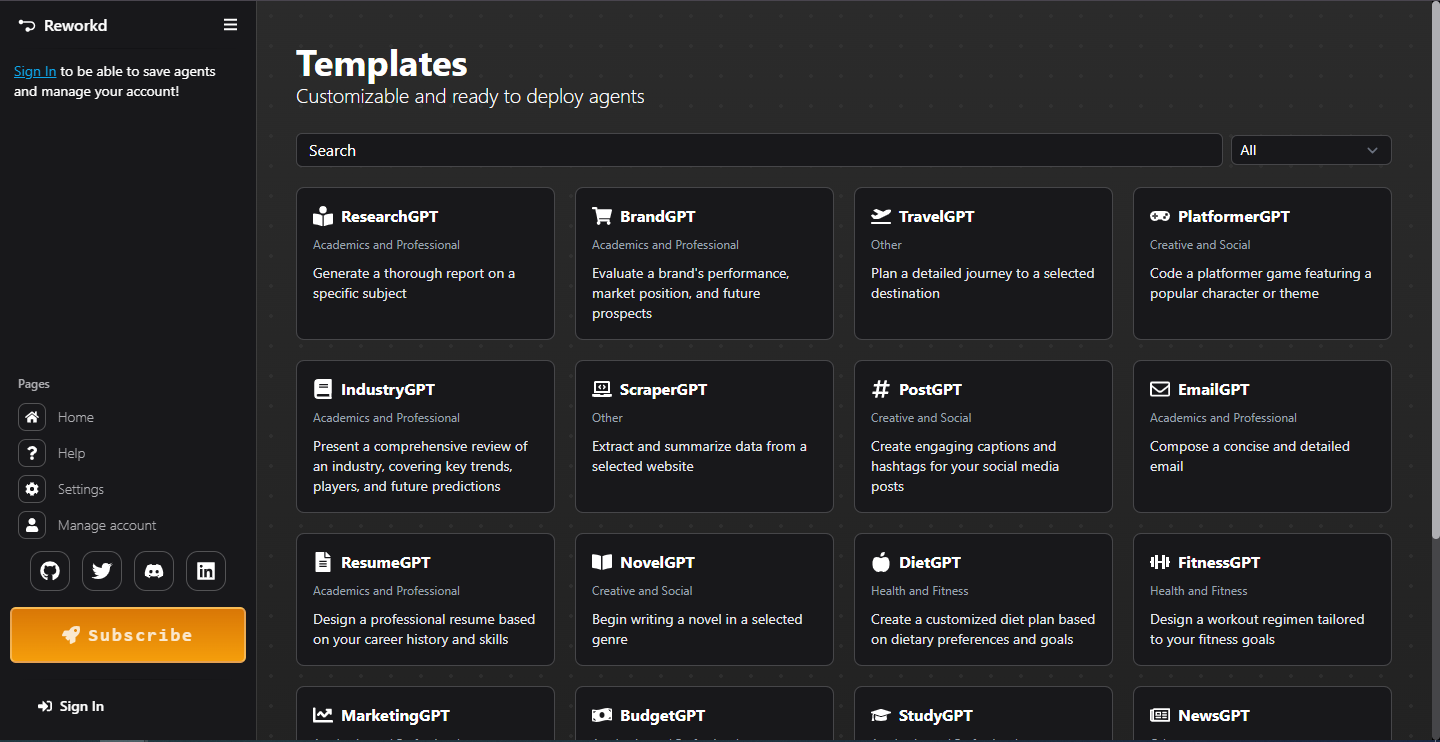1440x742 pixels.
Task: Click the Home house icon
Action: [x=32, y=417]
